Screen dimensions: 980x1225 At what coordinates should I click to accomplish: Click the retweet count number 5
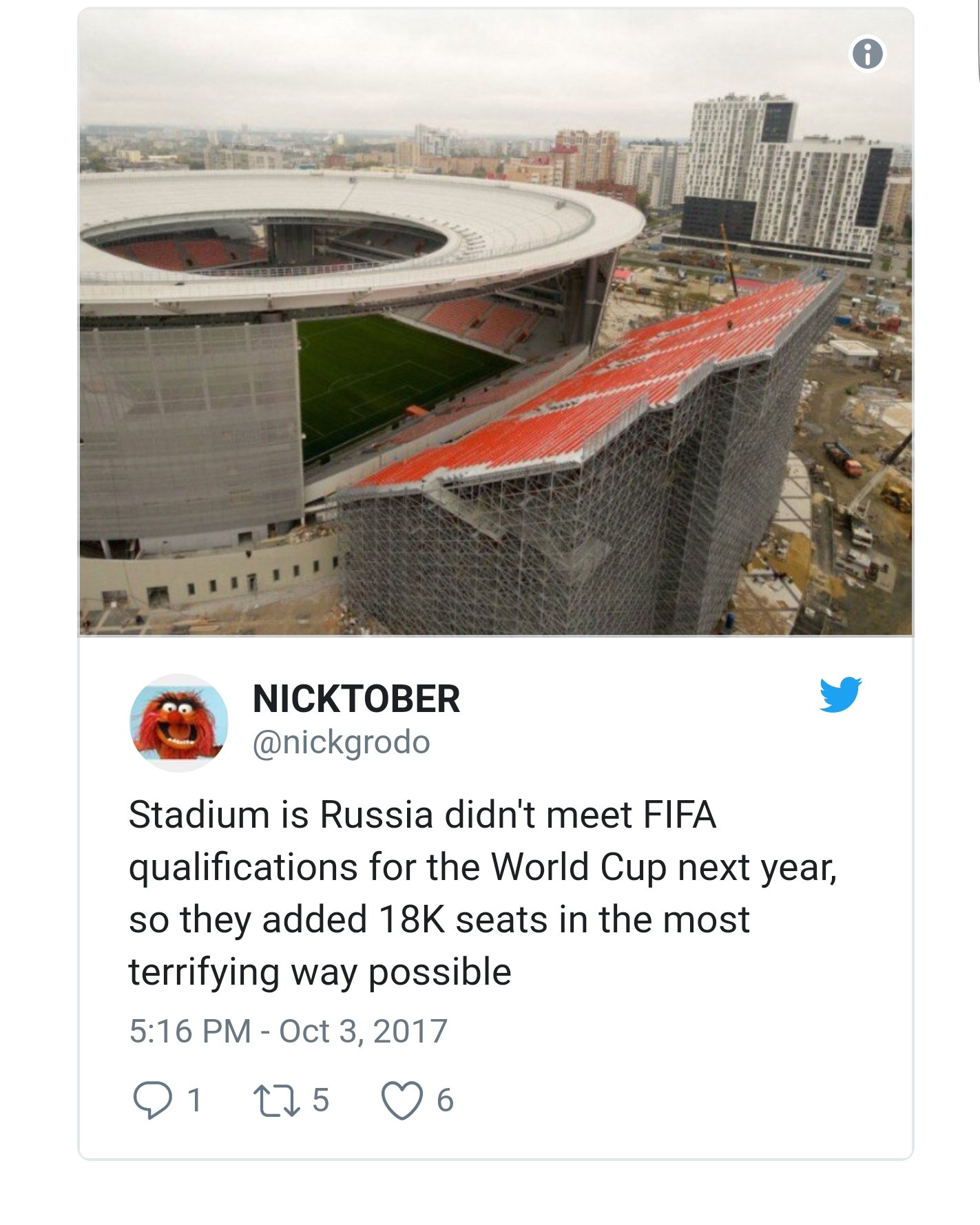coord(320,1100)
